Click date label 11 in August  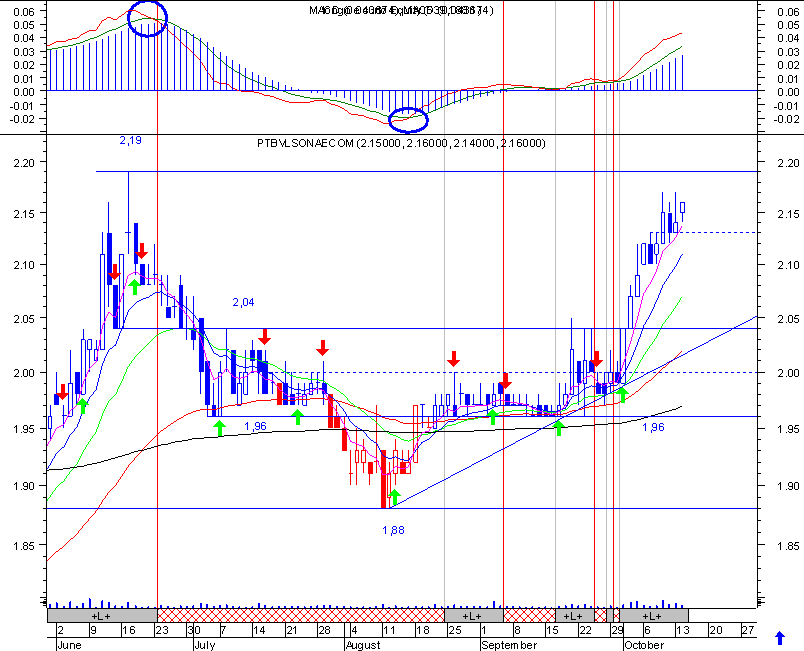389,630
